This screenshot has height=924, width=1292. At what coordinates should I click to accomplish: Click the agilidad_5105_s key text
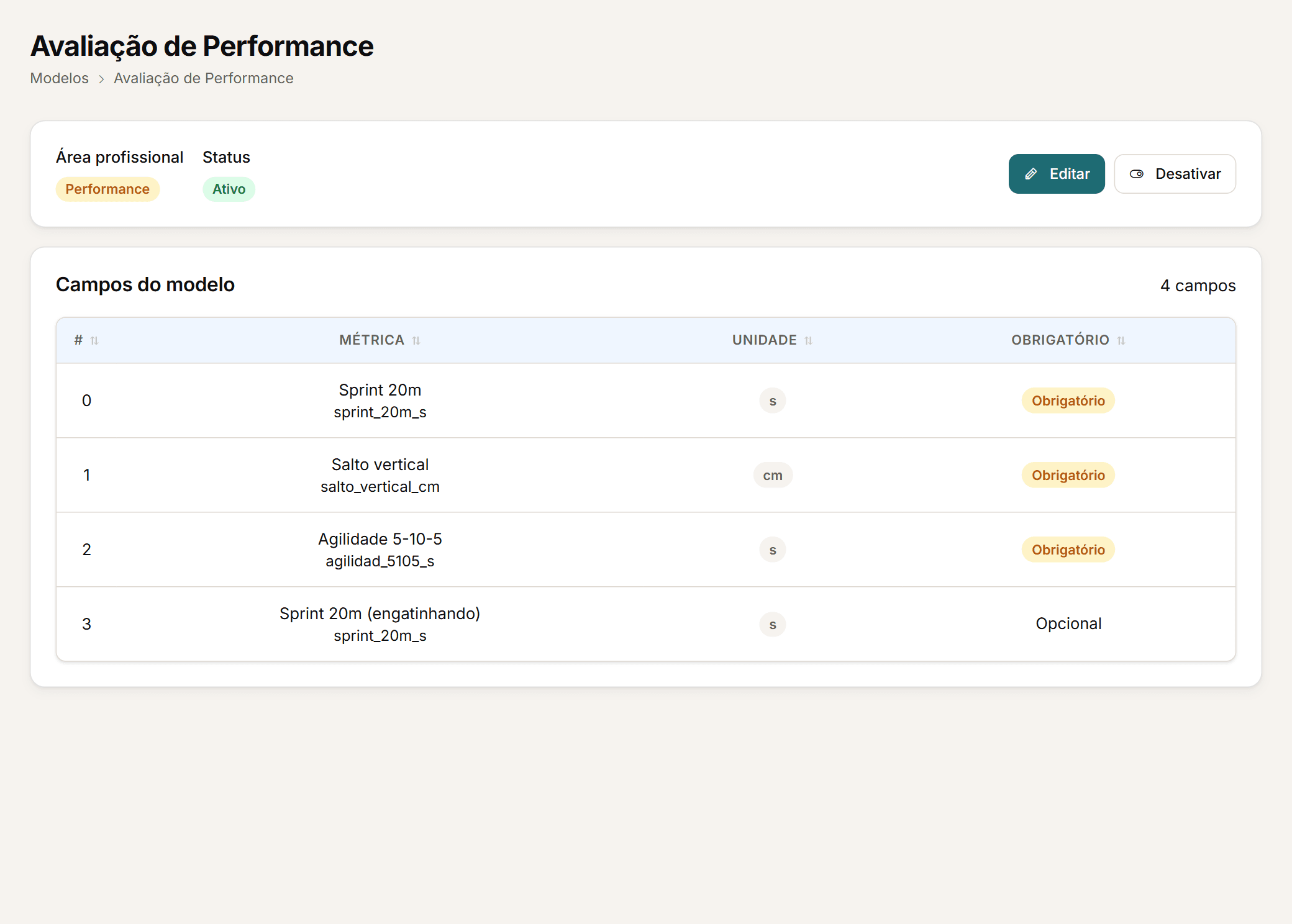click(x=380, y=561)
